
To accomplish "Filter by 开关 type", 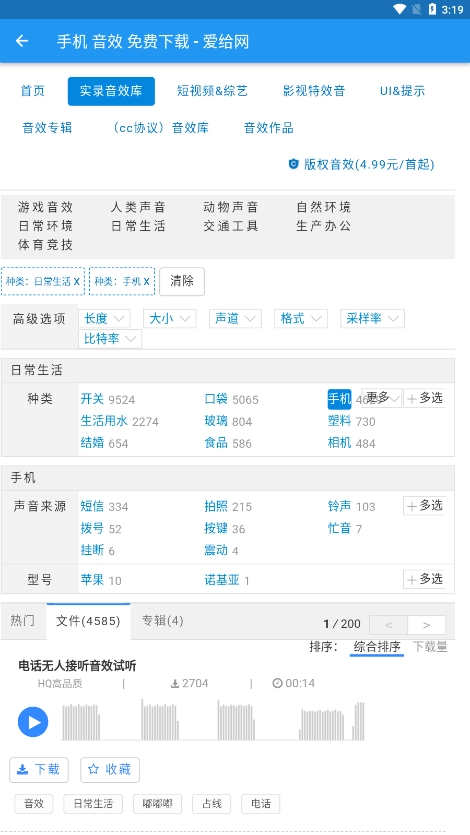I will 92,399.
